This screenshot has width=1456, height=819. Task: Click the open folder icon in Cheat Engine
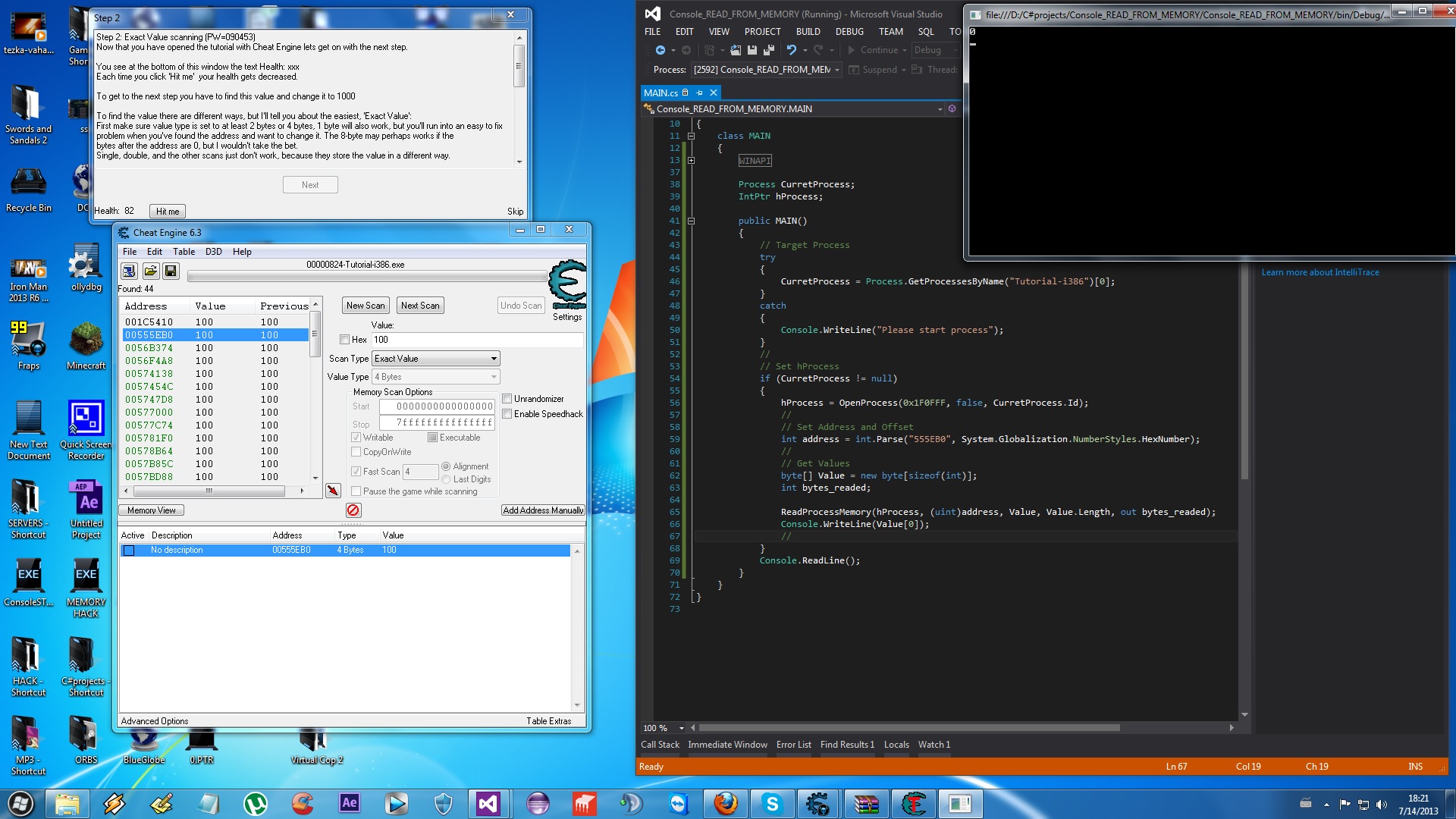coord(150,271)
